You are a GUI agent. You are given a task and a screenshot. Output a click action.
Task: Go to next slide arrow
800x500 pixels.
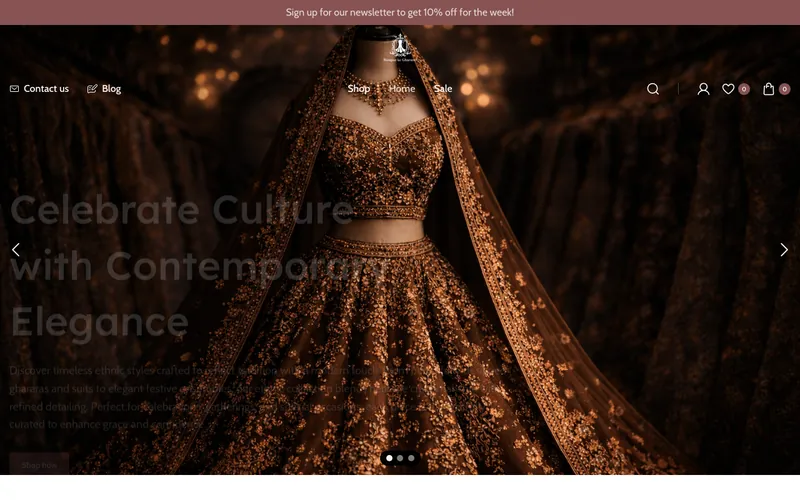click(784, 249)
